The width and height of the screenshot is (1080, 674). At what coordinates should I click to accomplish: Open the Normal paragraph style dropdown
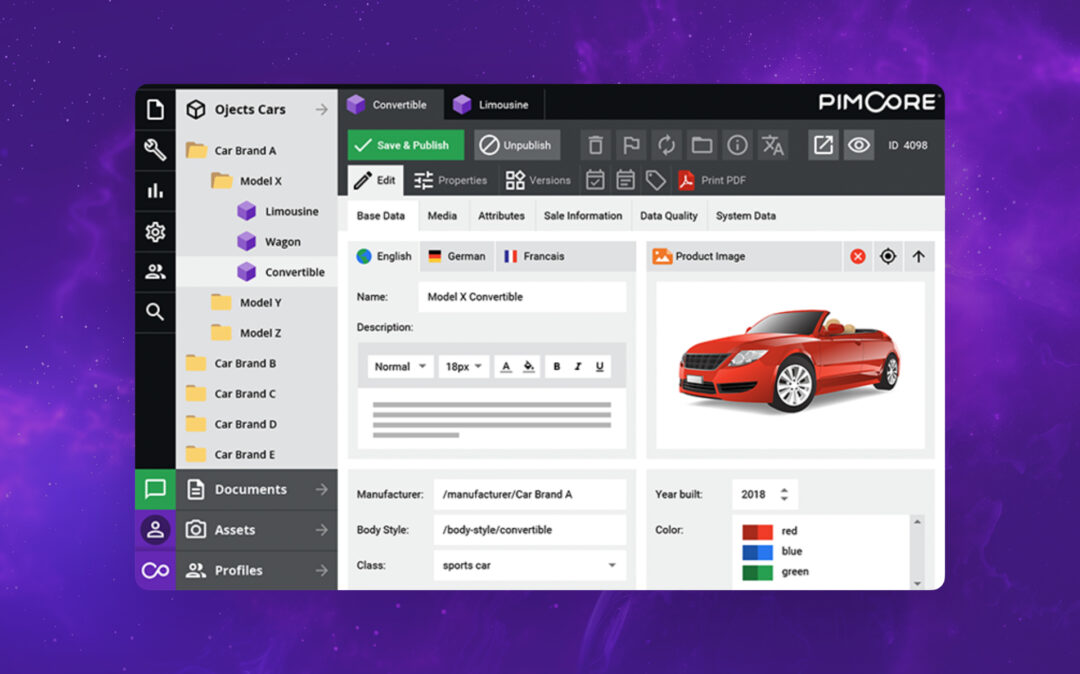[x=400, y=367]
